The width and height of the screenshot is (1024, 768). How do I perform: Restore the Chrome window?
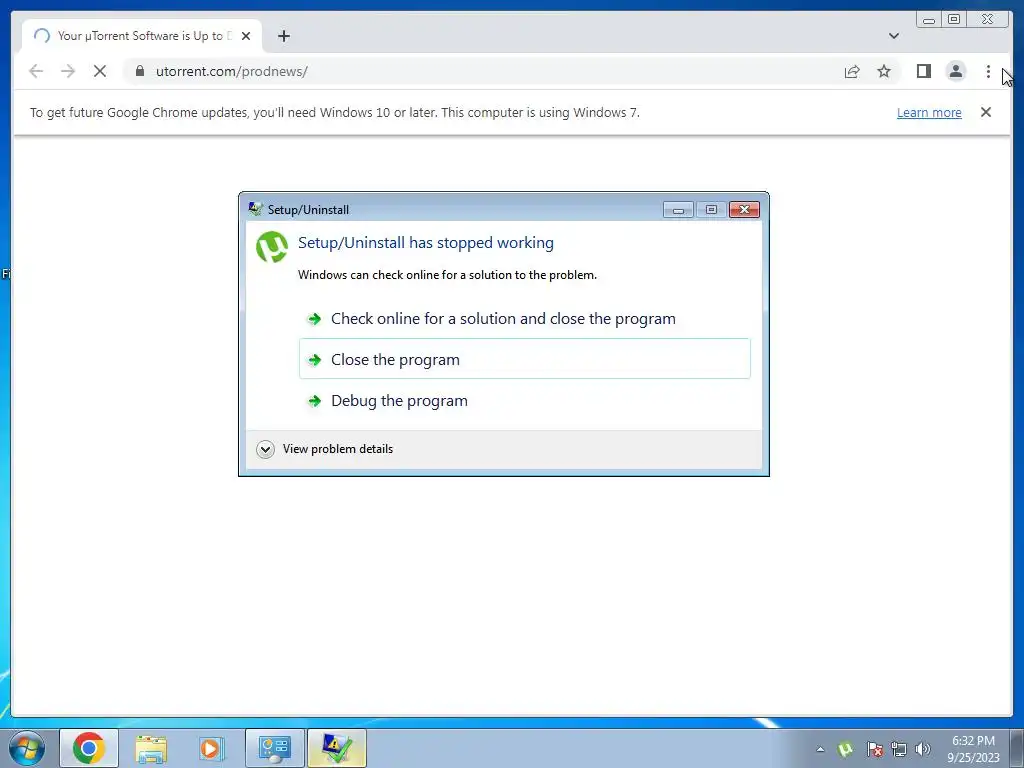pyautogui.click(x=954, y=20)
